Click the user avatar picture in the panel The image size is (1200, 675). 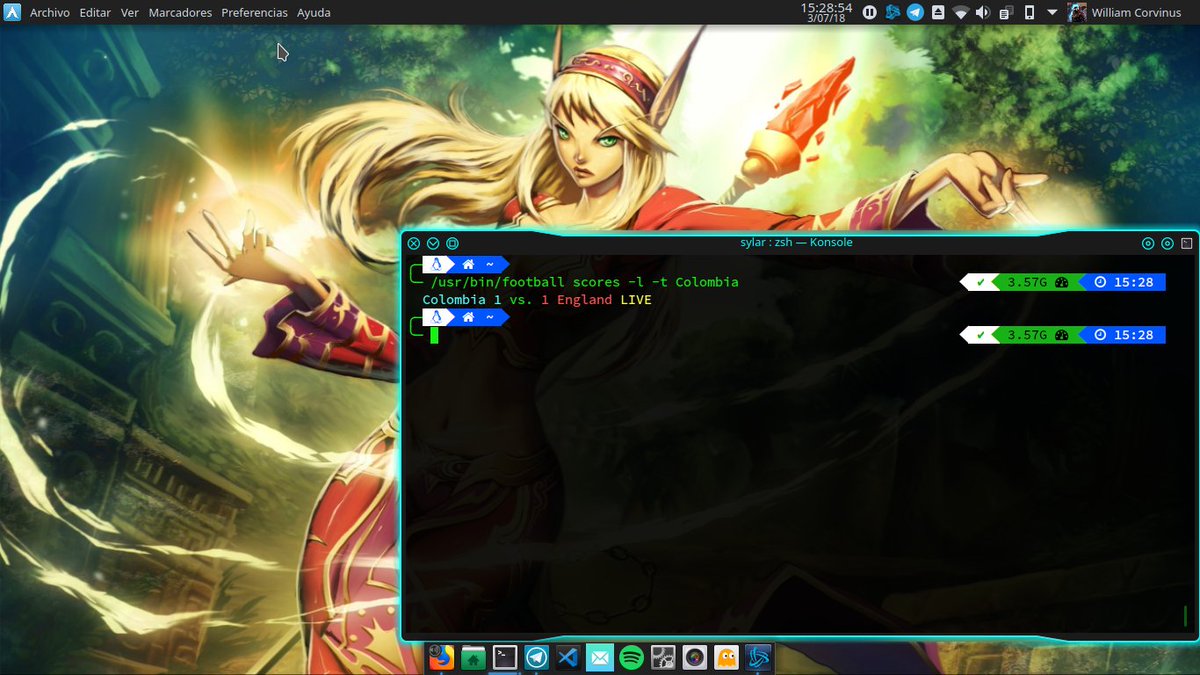tap(1077, 13)
